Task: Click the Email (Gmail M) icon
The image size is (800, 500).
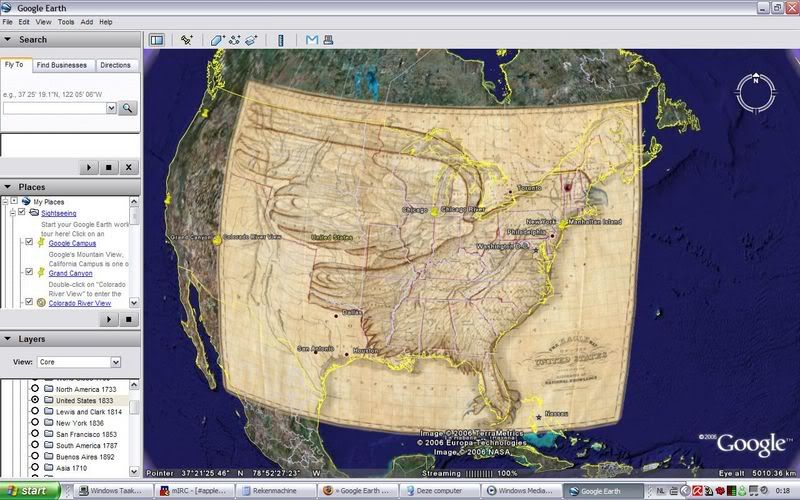Action: click(x=312, y=39)
